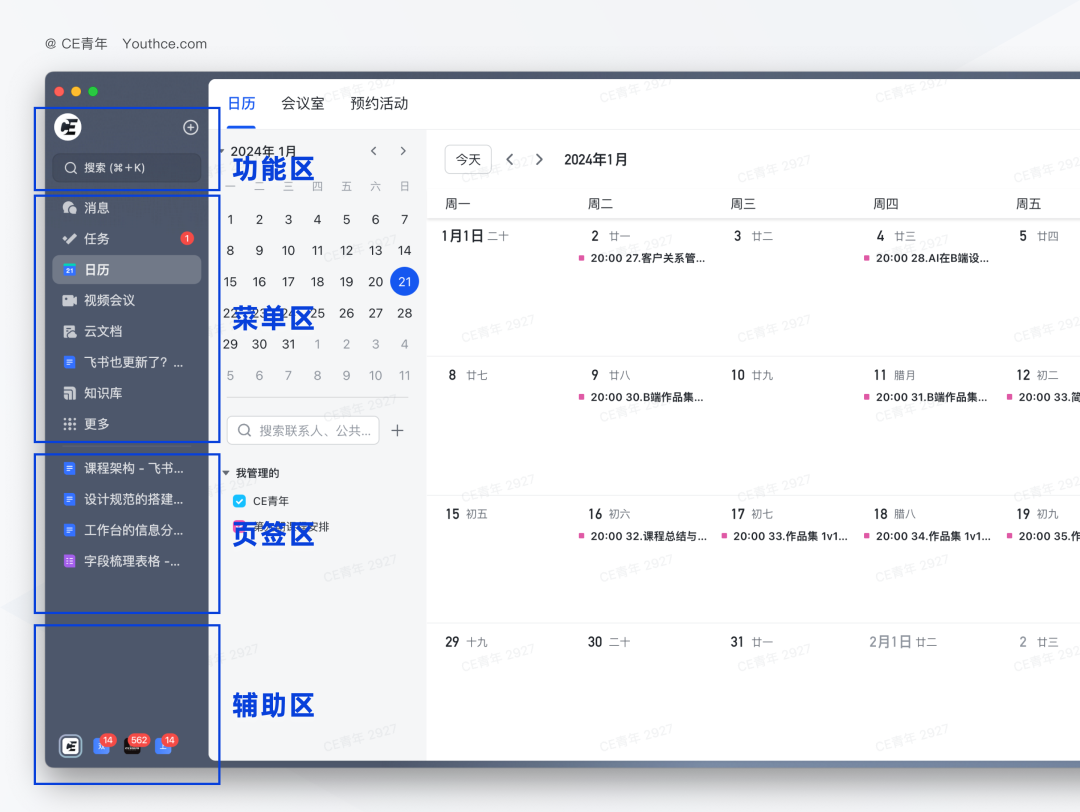1080x812 pixels.
Task: Click the plus circle icon in sidebar header
Action: point(191,127)
